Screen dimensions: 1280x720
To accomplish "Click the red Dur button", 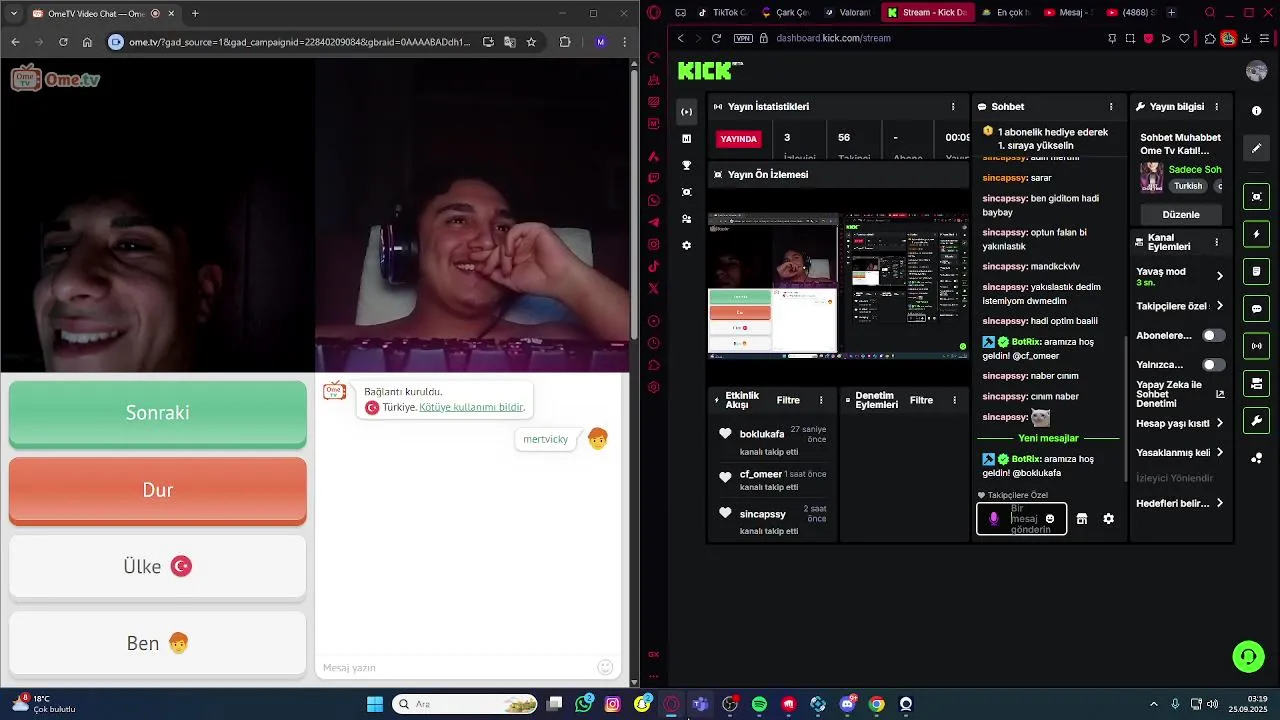I will tap(157, 490).
